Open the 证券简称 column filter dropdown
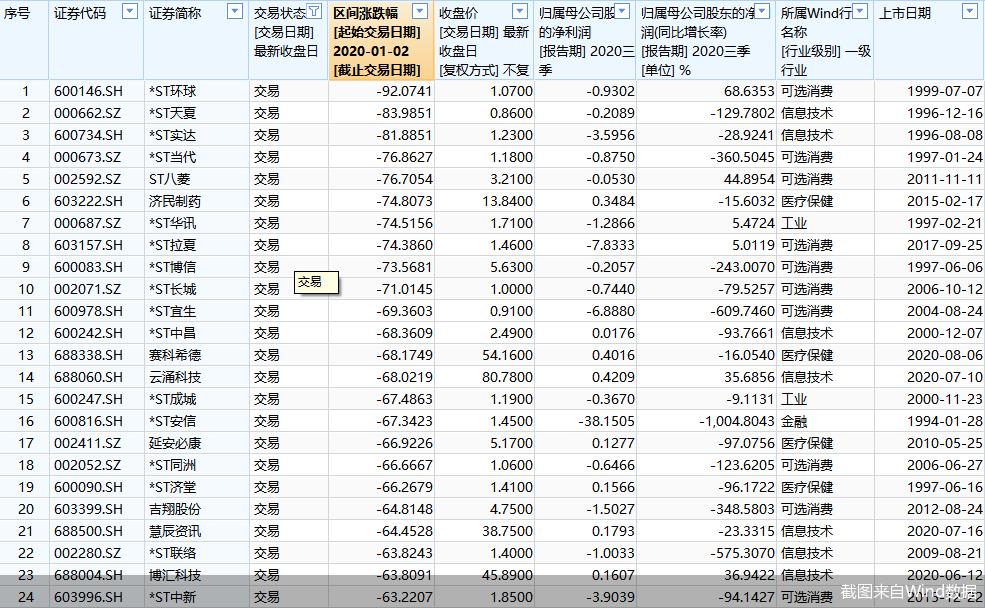Image resolution: width=985 pixels, height=608 pixels. (234, 11)
